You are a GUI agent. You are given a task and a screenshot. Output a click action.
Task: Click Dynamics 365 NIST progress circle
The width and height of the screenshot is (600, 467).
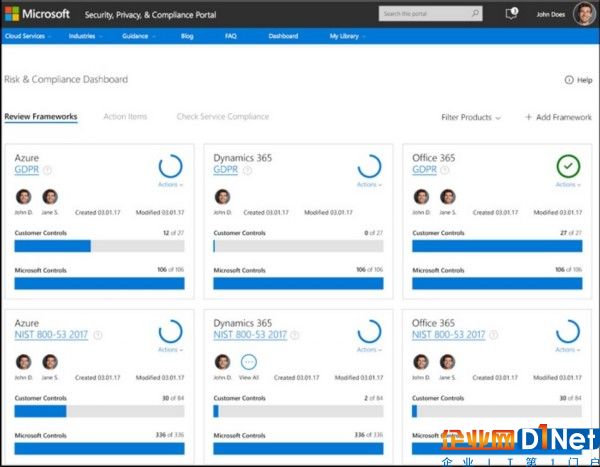tap(369, 331)
